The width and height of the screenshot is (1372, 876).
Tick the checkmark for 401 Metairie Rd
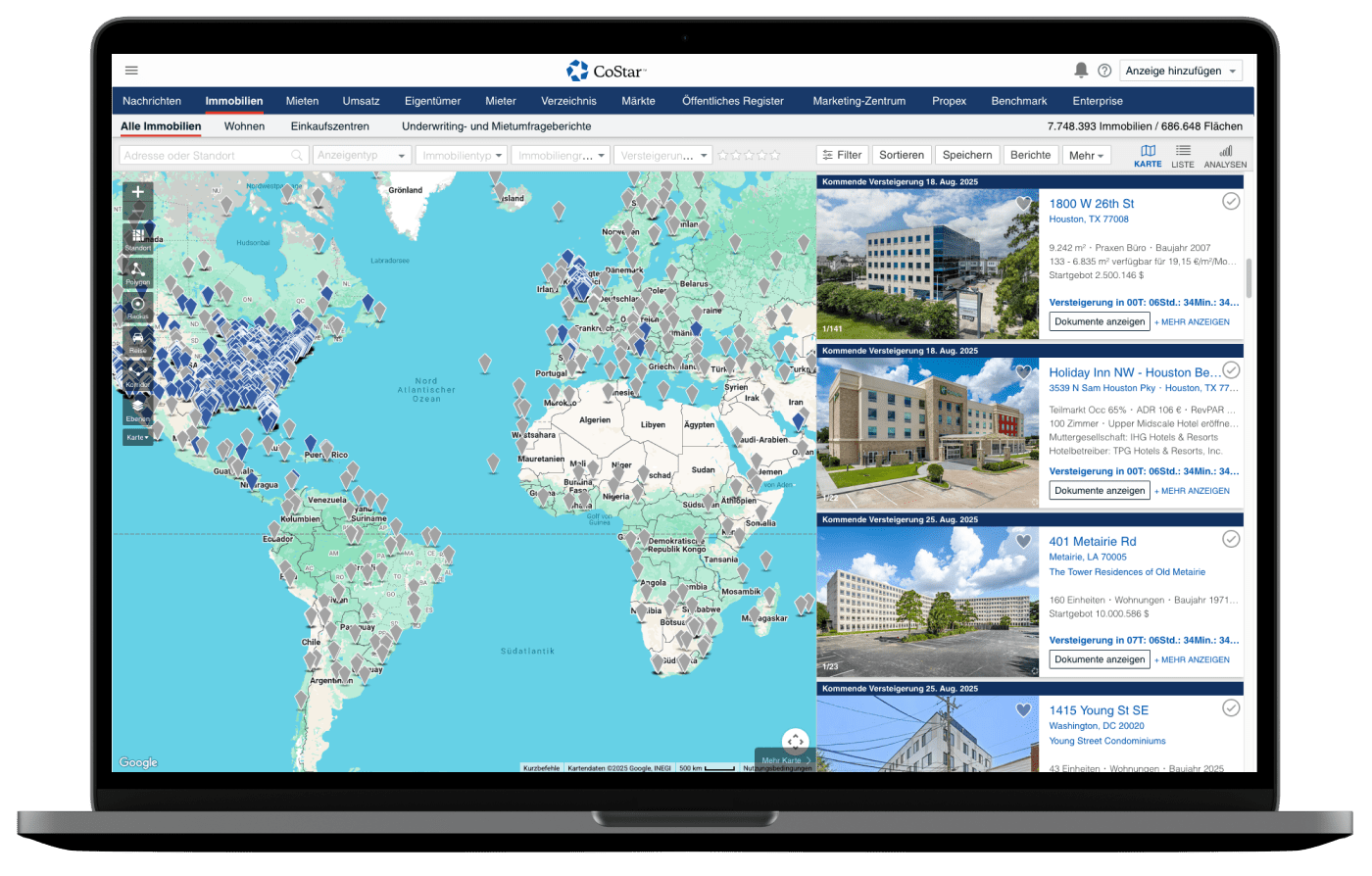(x=1231, y=539)
